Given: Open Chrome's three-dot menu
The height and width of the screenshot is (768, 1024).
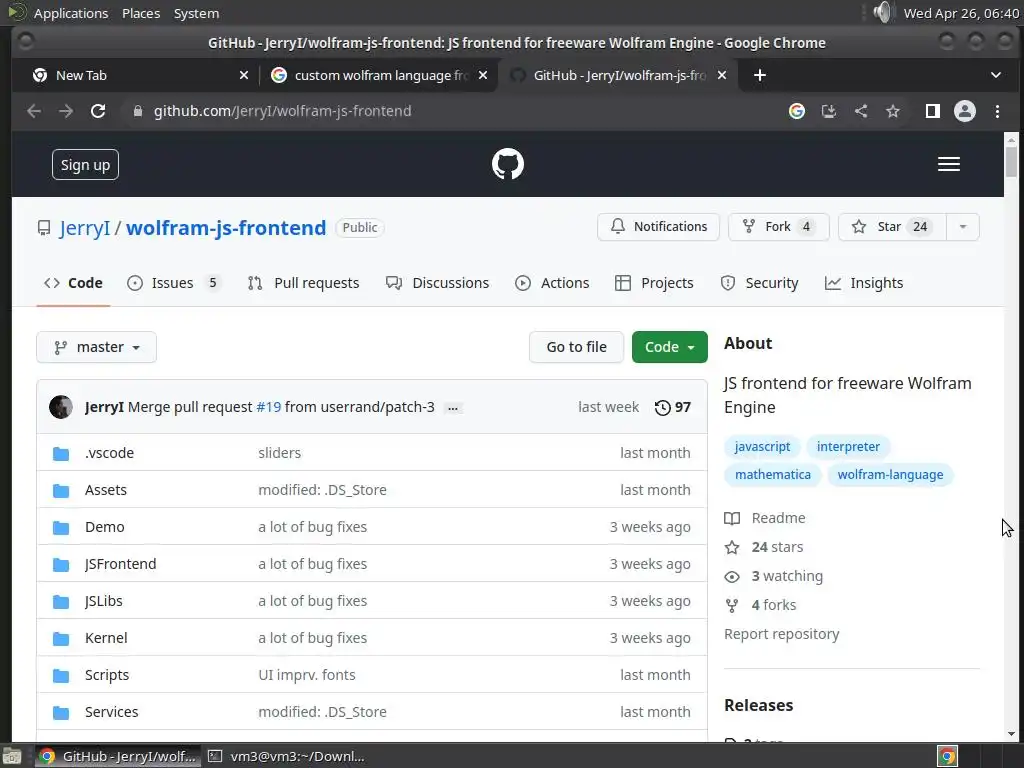Looking at the screenshot, I should [x=997, y=111].
